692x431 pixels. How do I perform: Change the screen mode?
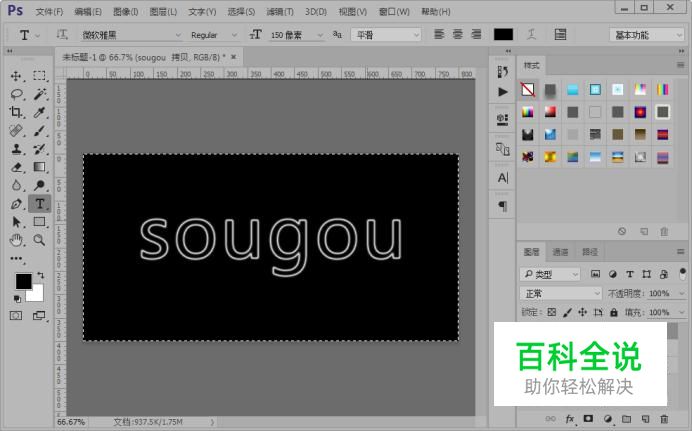[x=39, y=315]
